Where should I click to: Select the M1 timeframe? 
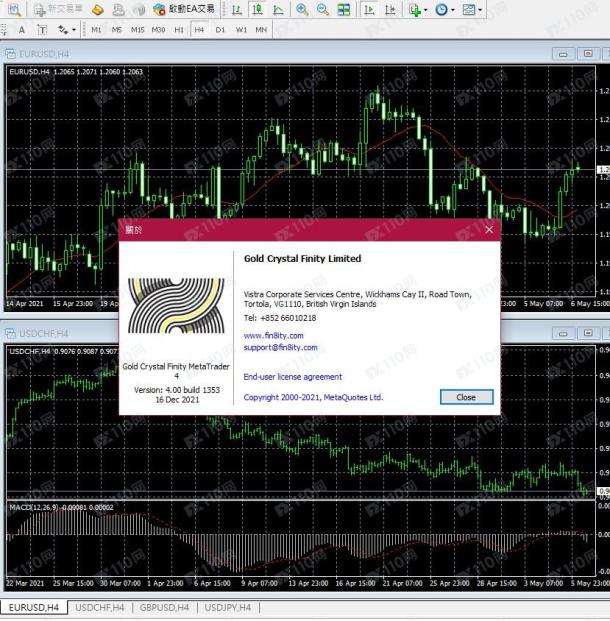click(x=96, y=30)
